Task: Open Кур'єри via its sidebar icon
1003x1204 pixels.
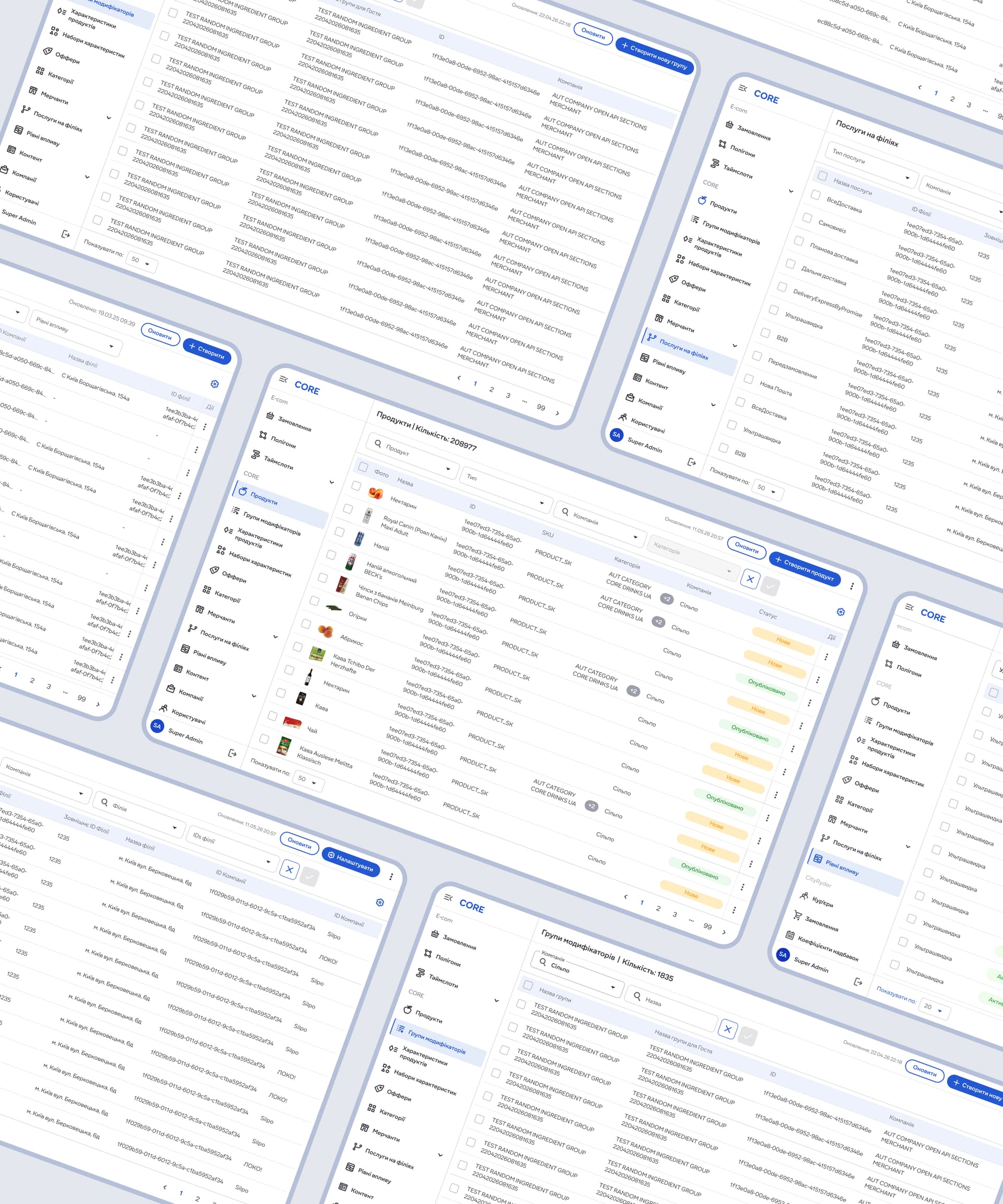Action: (804, 896)
